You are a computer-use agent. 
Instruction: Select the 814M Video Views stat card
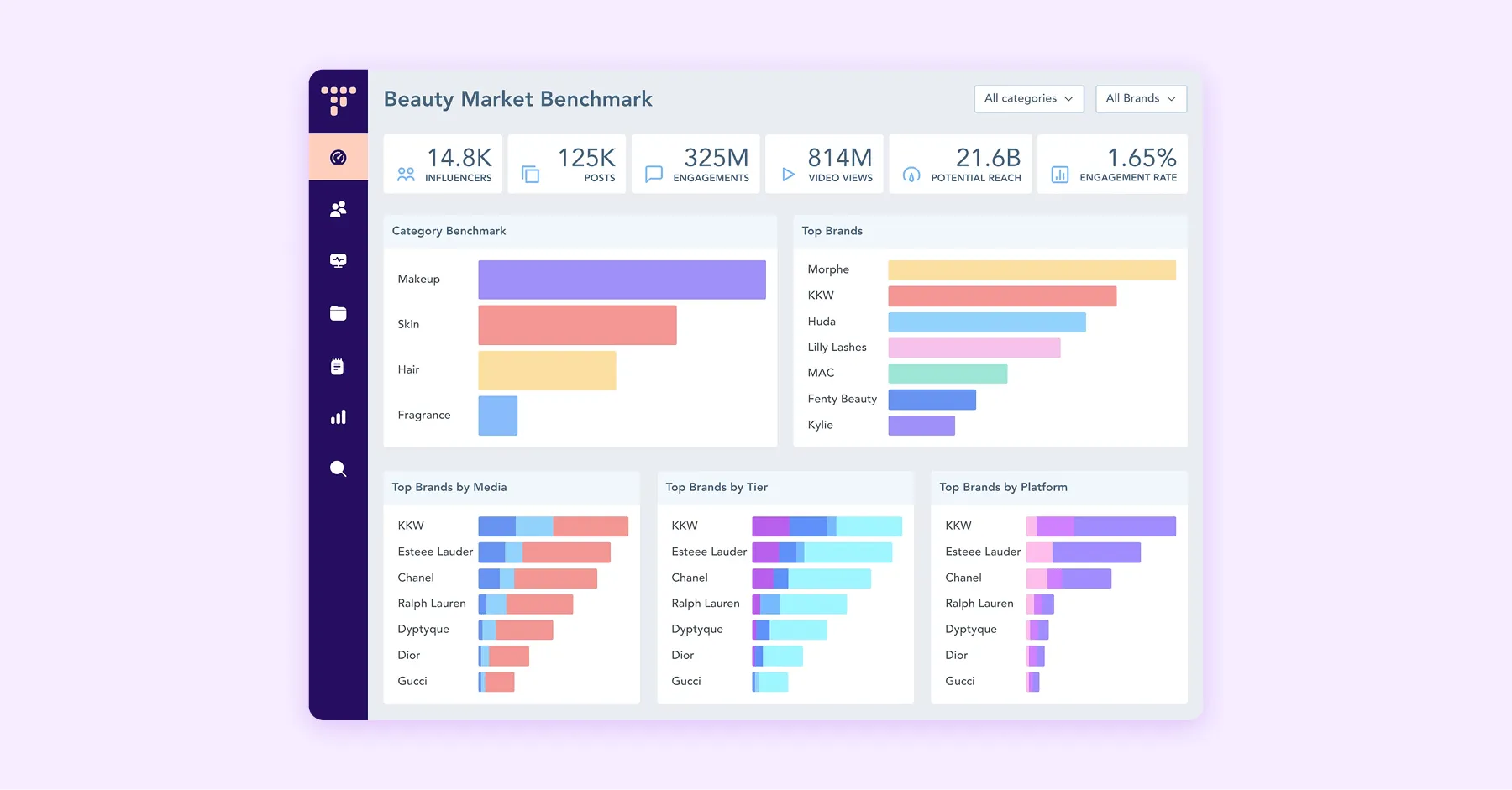pos(824,164)
